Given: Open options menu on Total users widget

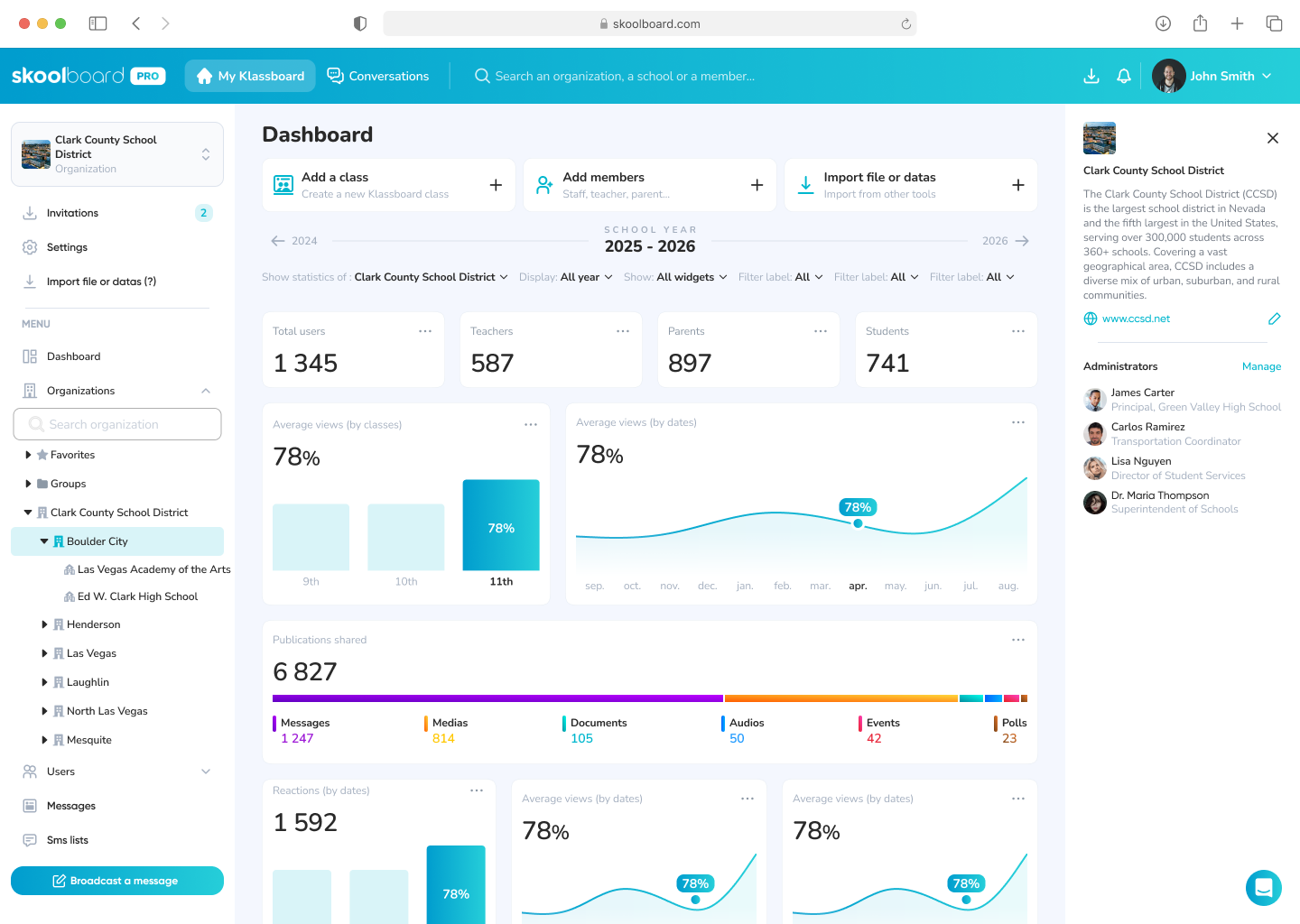Looking at the screenshot, I should 425,331.
